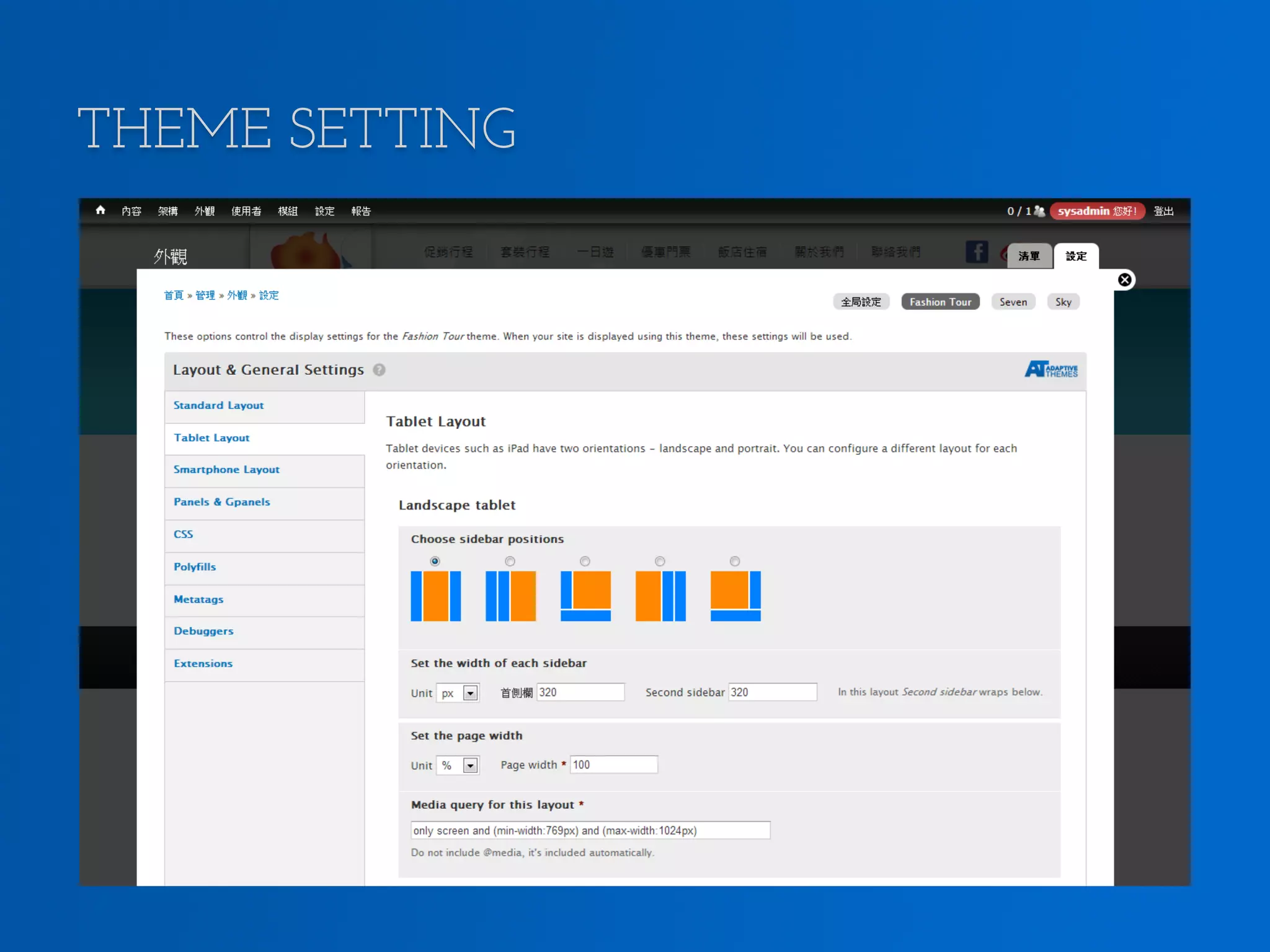1270x952 pixels.
Task: Select the Seven theme tab
Action: pyautogui.click(x=1013, y=302)
